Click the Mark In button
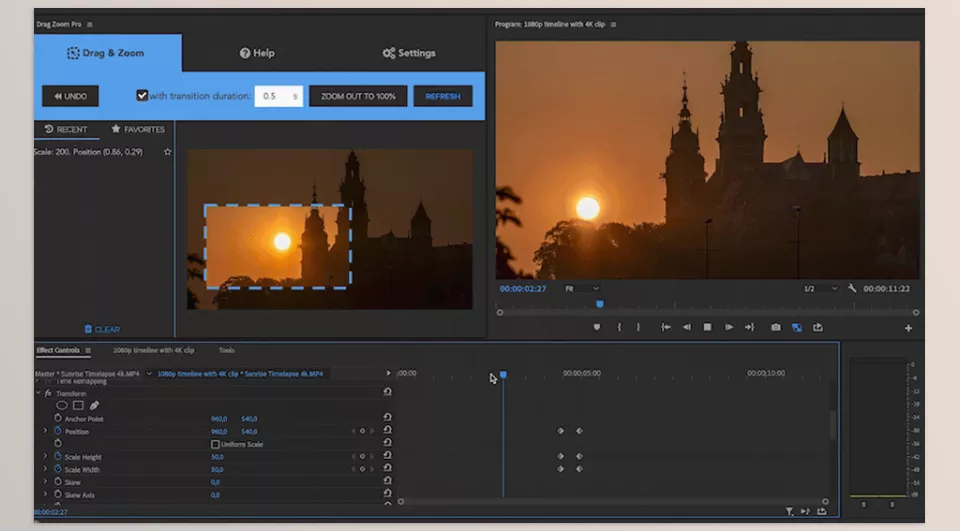Image resolution: width=960 pixels, height=531 pixels. tap(620, 327)
